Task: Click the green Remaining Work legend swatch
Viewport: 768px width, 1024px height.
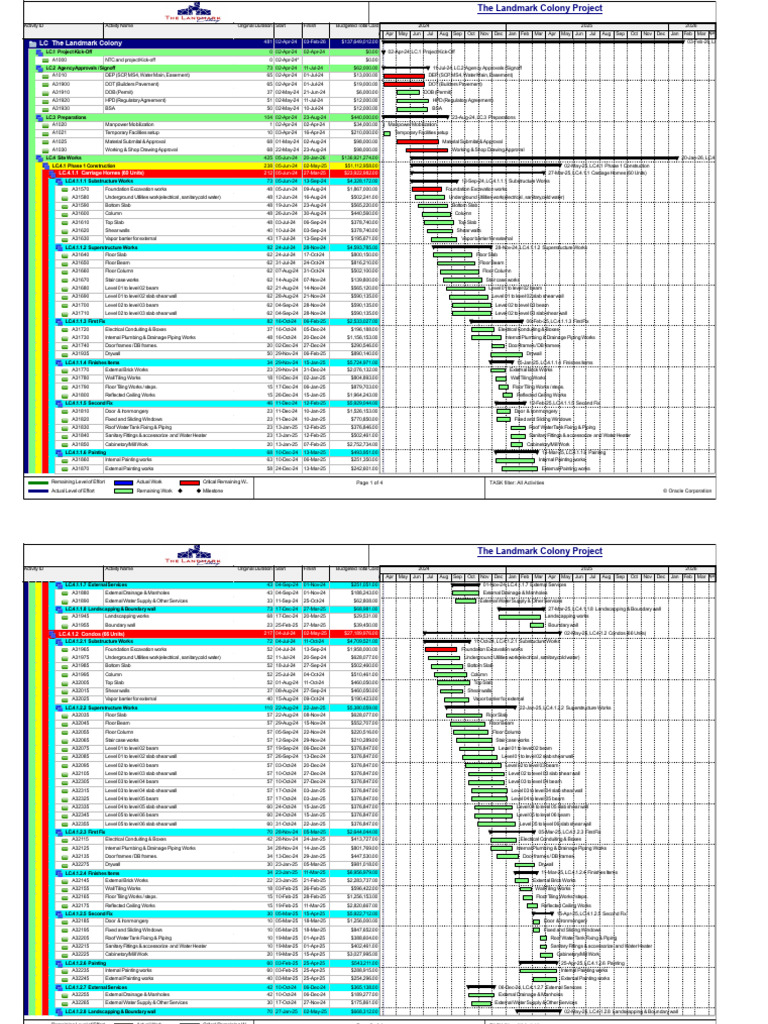Action: (123, 490)
